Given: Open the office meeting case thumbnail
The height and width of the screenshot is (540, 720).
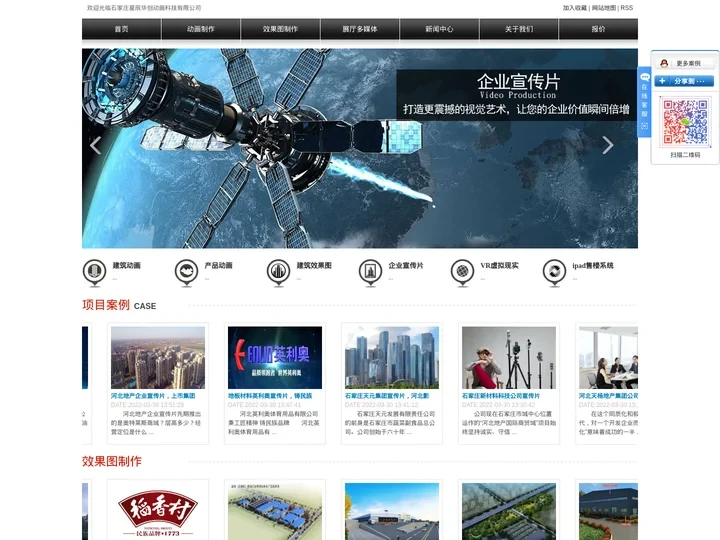Looking at the screenshot, I should click(608, 358).
